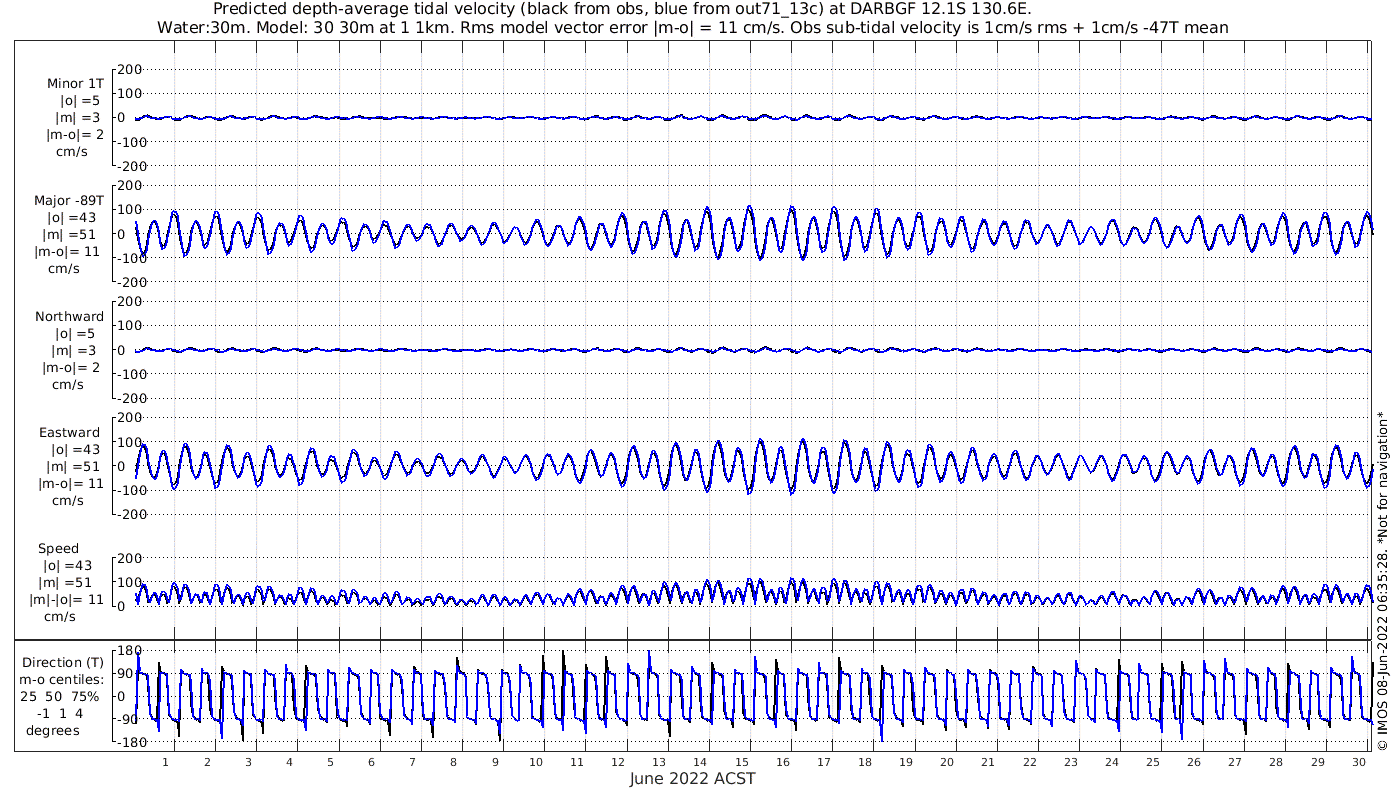The height and width of the screenshot is (800, 1400).
Task: Select day 17 on the date axis
Action: [823, 762]
